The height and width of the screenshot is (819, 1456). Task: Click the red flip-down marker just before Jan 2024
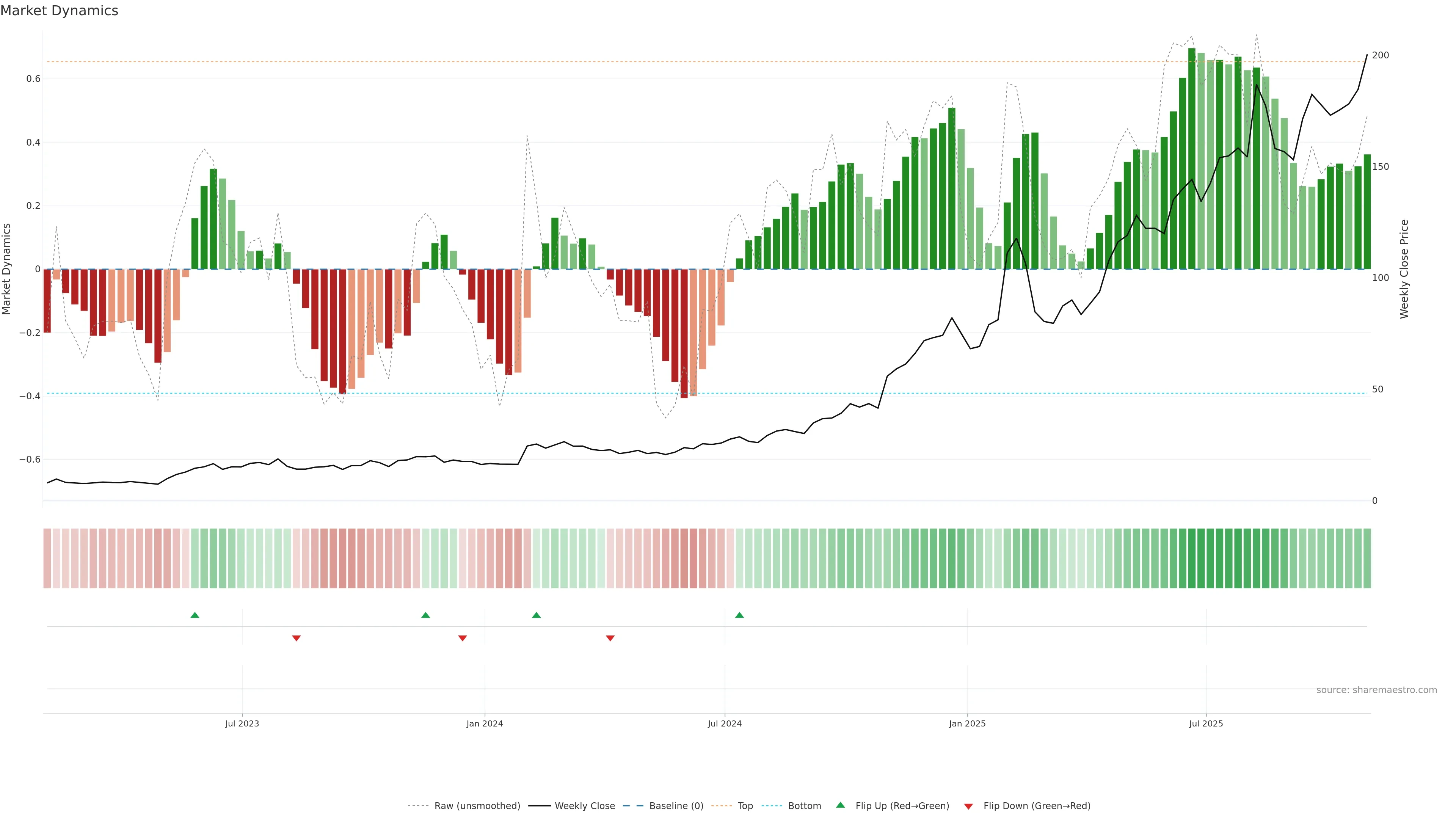tap(462, 638)
